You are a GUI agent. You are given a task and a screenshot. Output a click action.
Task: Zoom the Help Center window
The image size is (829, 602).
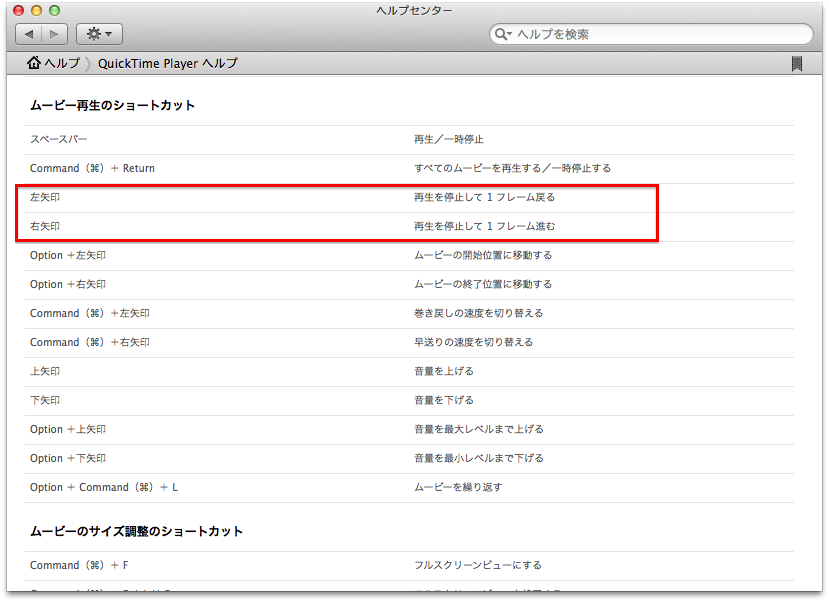54,11
